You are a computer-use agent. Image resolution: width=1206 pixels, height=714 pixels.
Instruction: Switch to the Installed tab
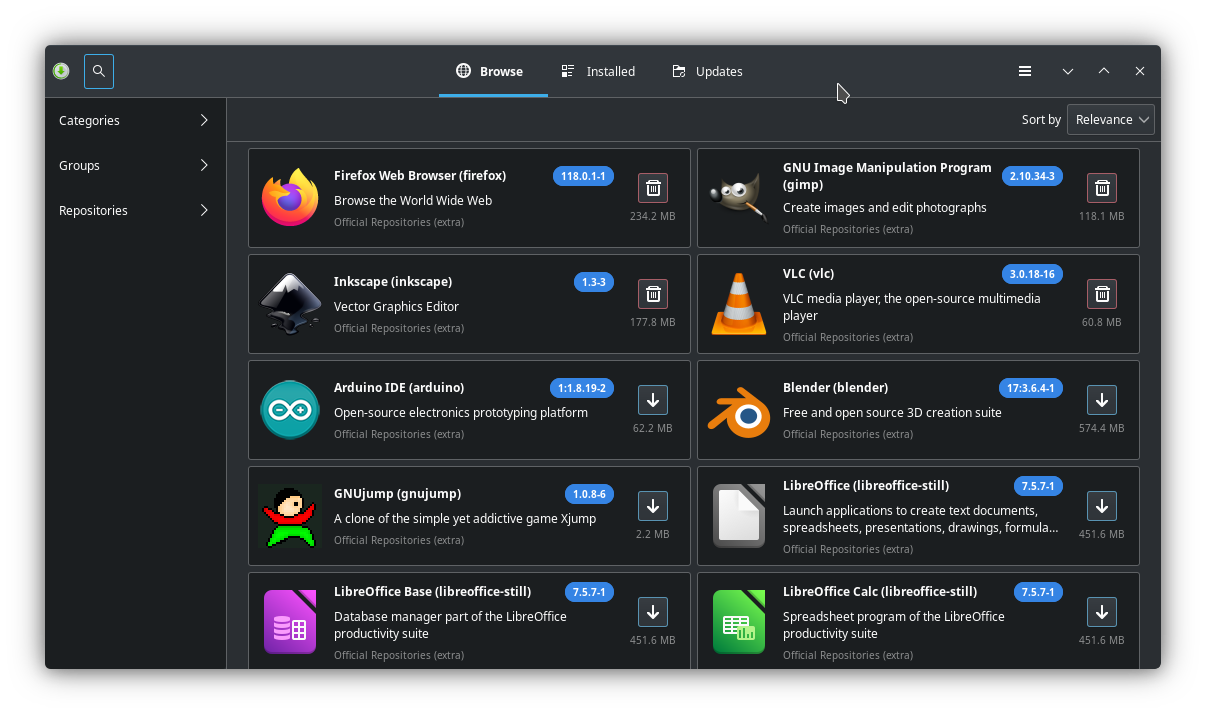coord(598,71)
